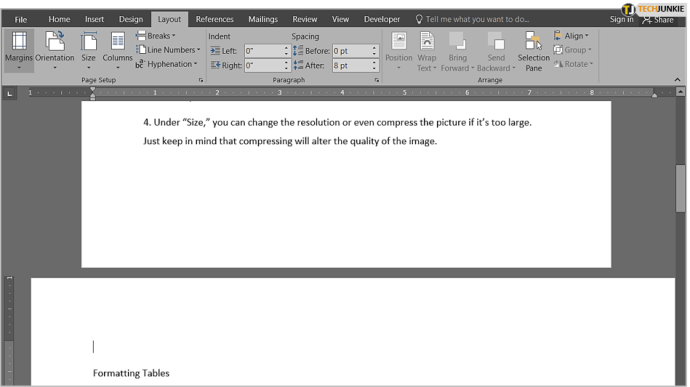Open the Selection Pane
The image size is (690, 387).
533,50
